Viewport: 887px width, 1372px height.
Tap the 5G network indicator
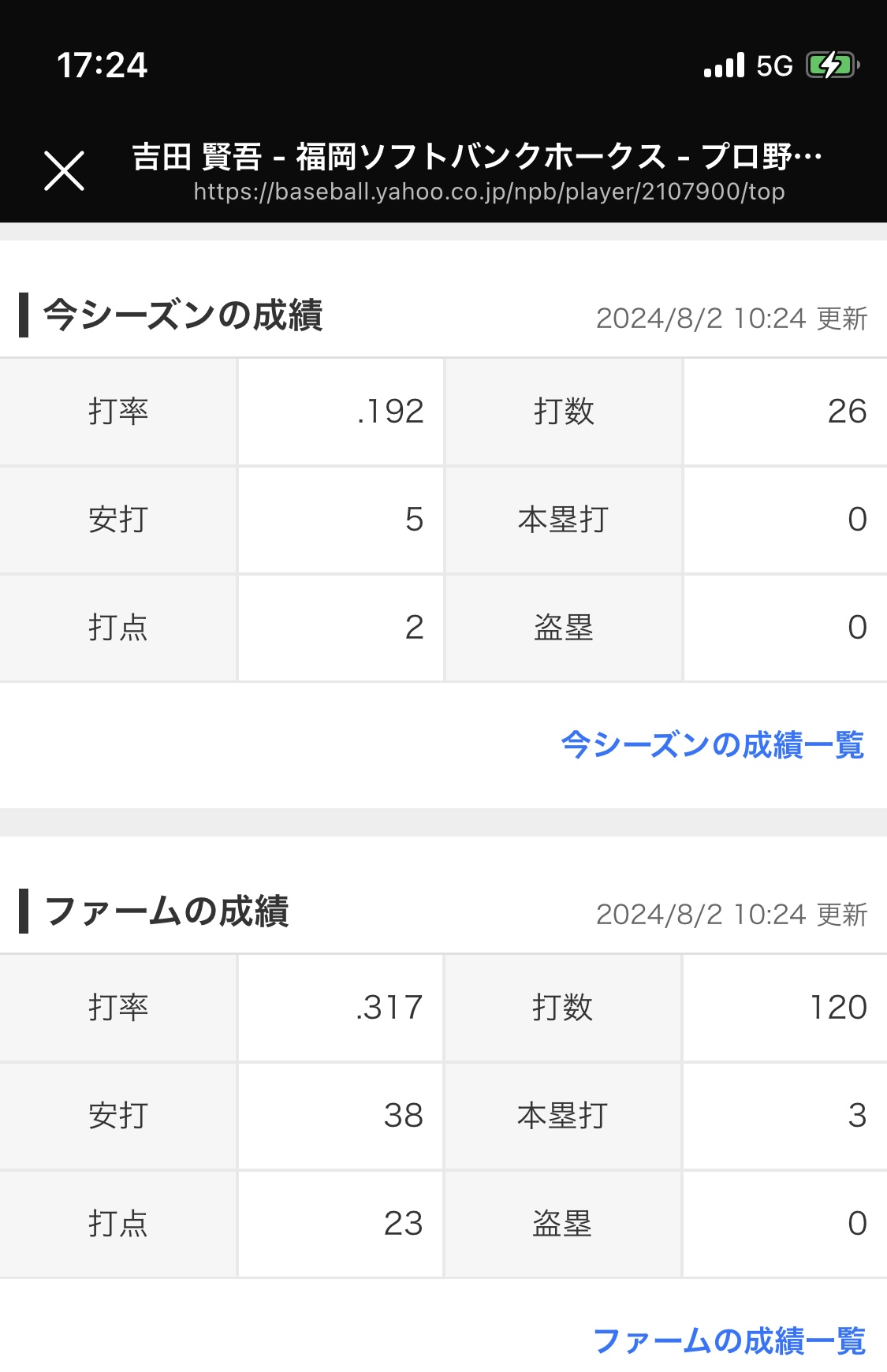coord(774,65)
